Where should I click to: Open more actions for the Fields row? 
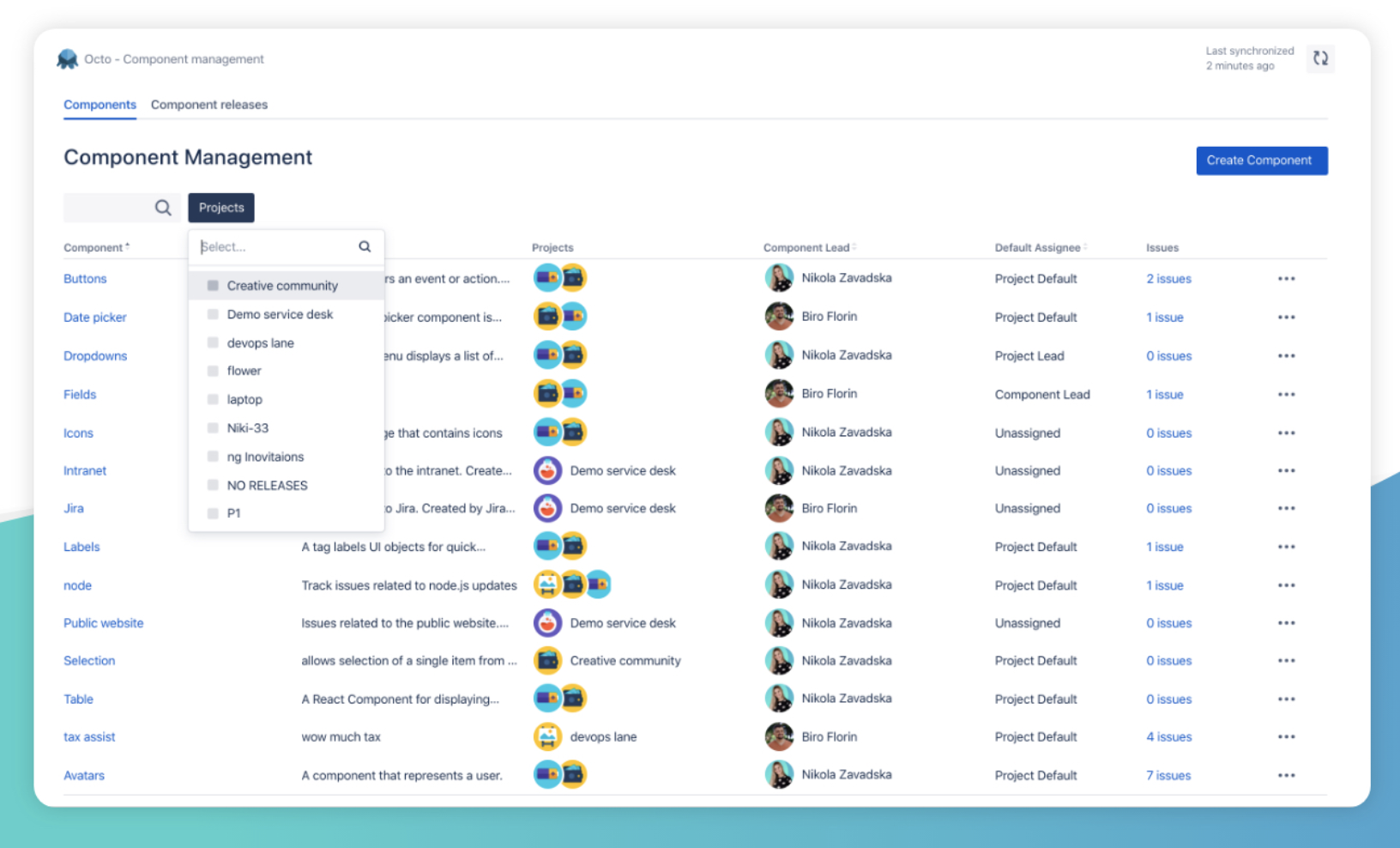coord(1286,395)
